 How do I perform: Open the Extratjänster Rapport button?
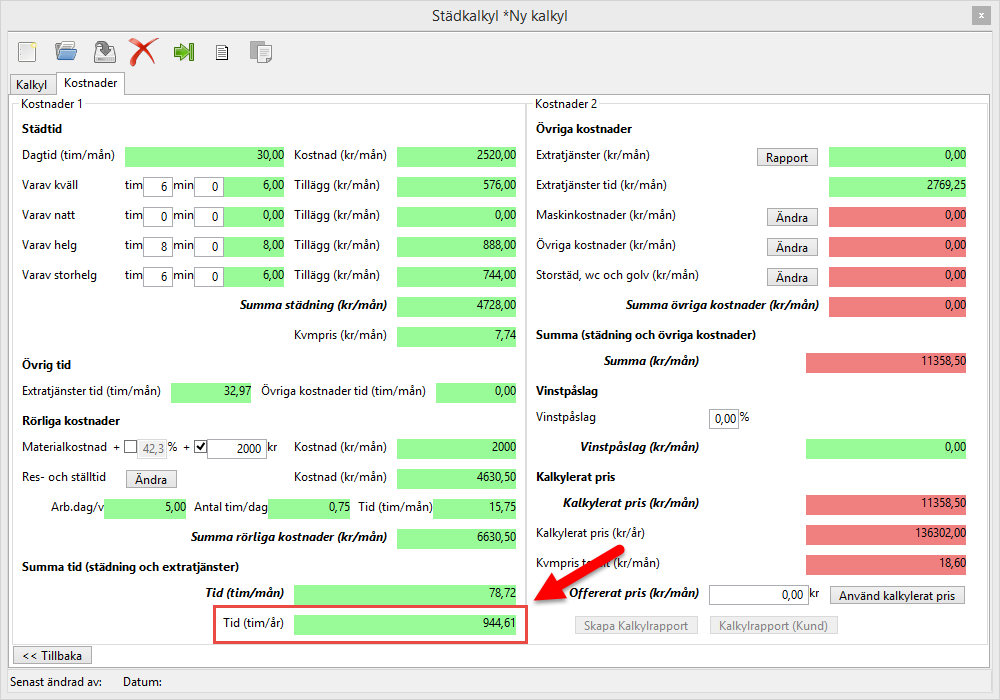787,157
